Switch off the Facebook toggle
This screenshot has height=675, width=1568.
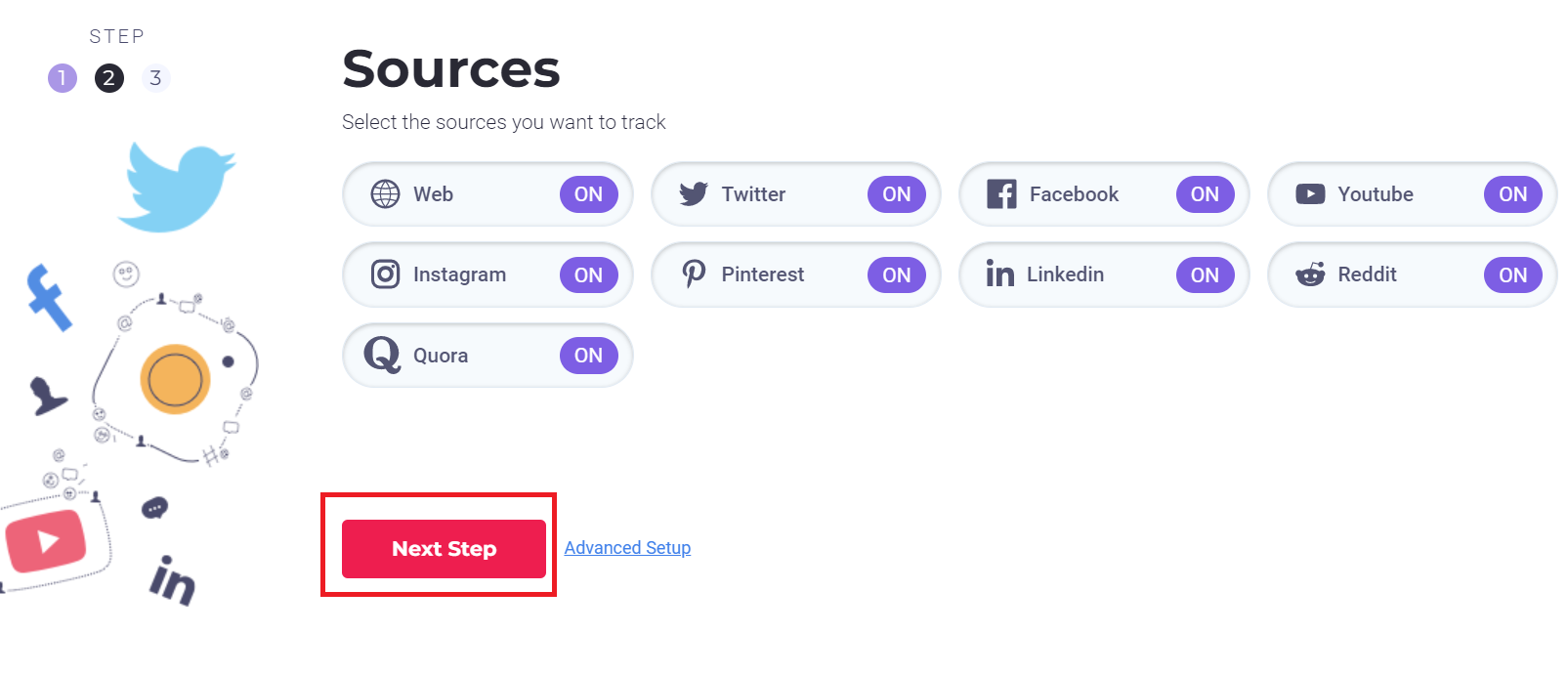click(1205, 194)
